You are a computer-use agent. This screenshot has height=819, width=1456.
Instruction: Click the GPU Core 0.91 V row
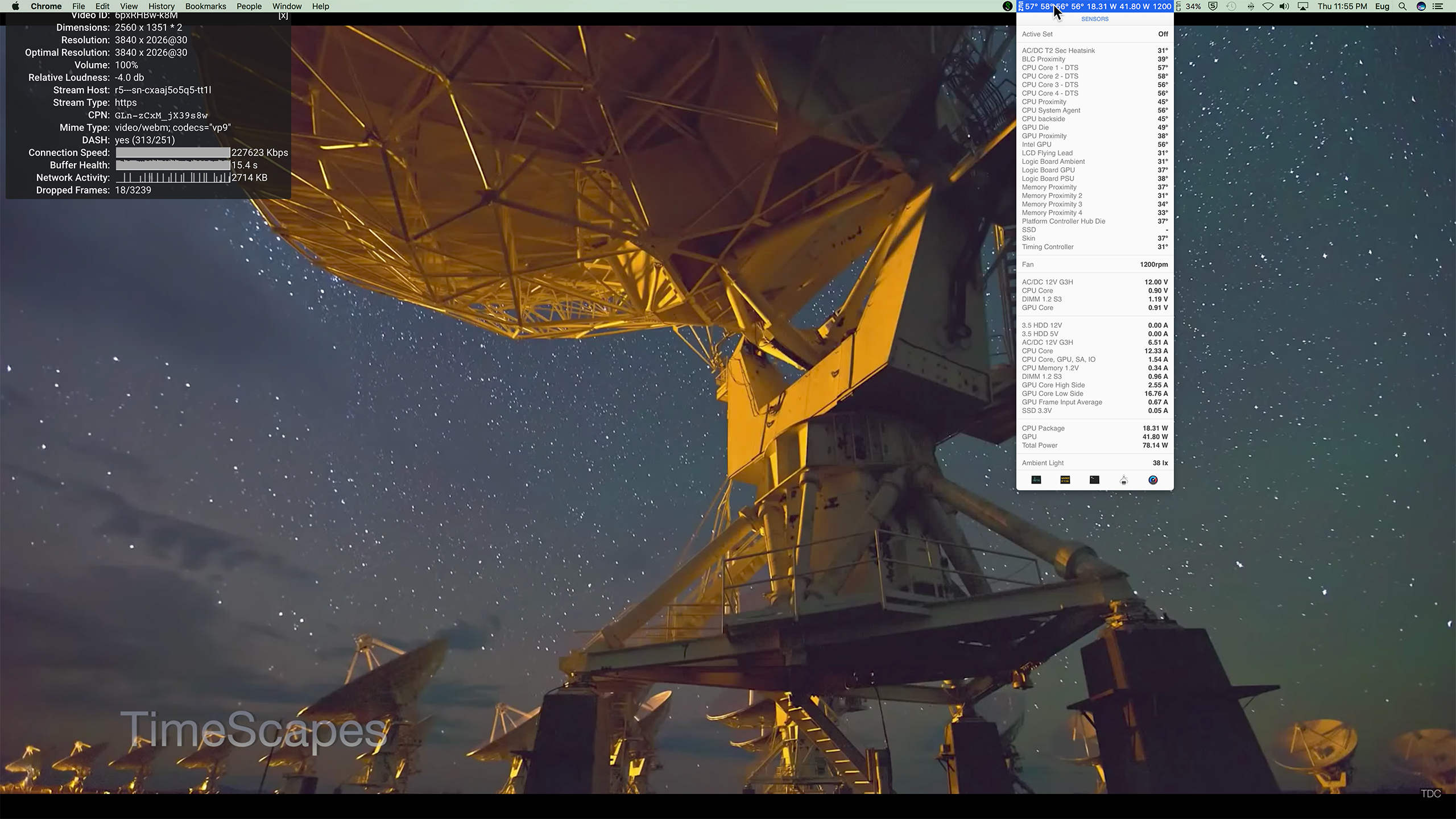(1095, 308)
